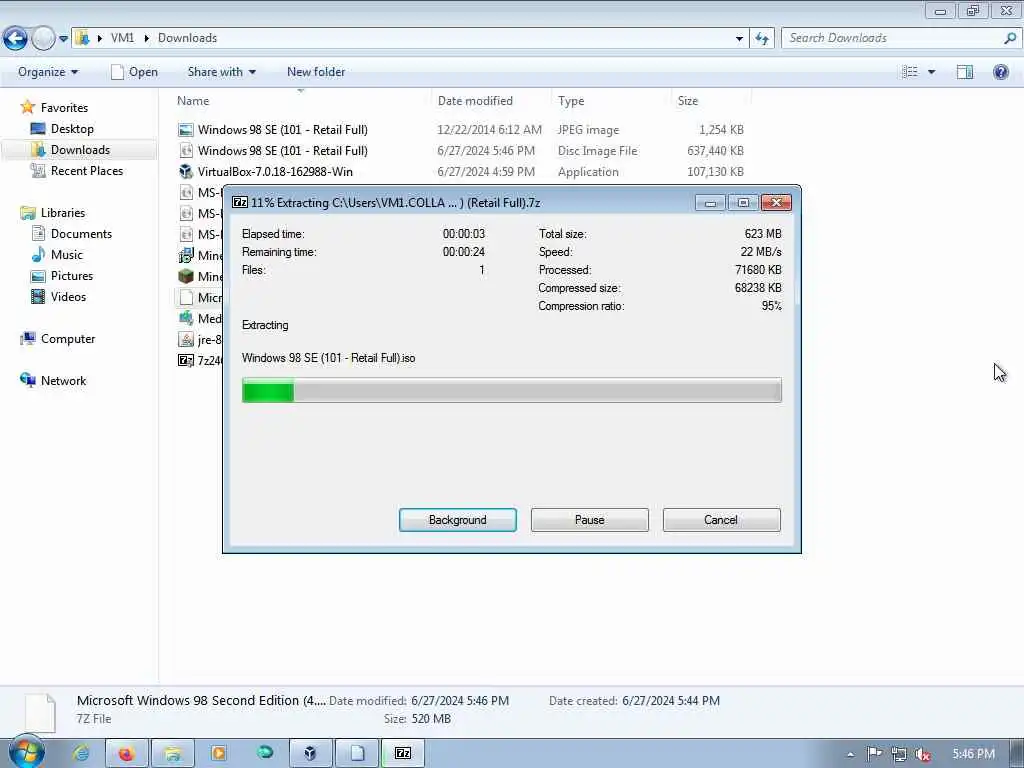
Task: Cancel the 7-Zip extraction
Action: (x=721, y=520)
